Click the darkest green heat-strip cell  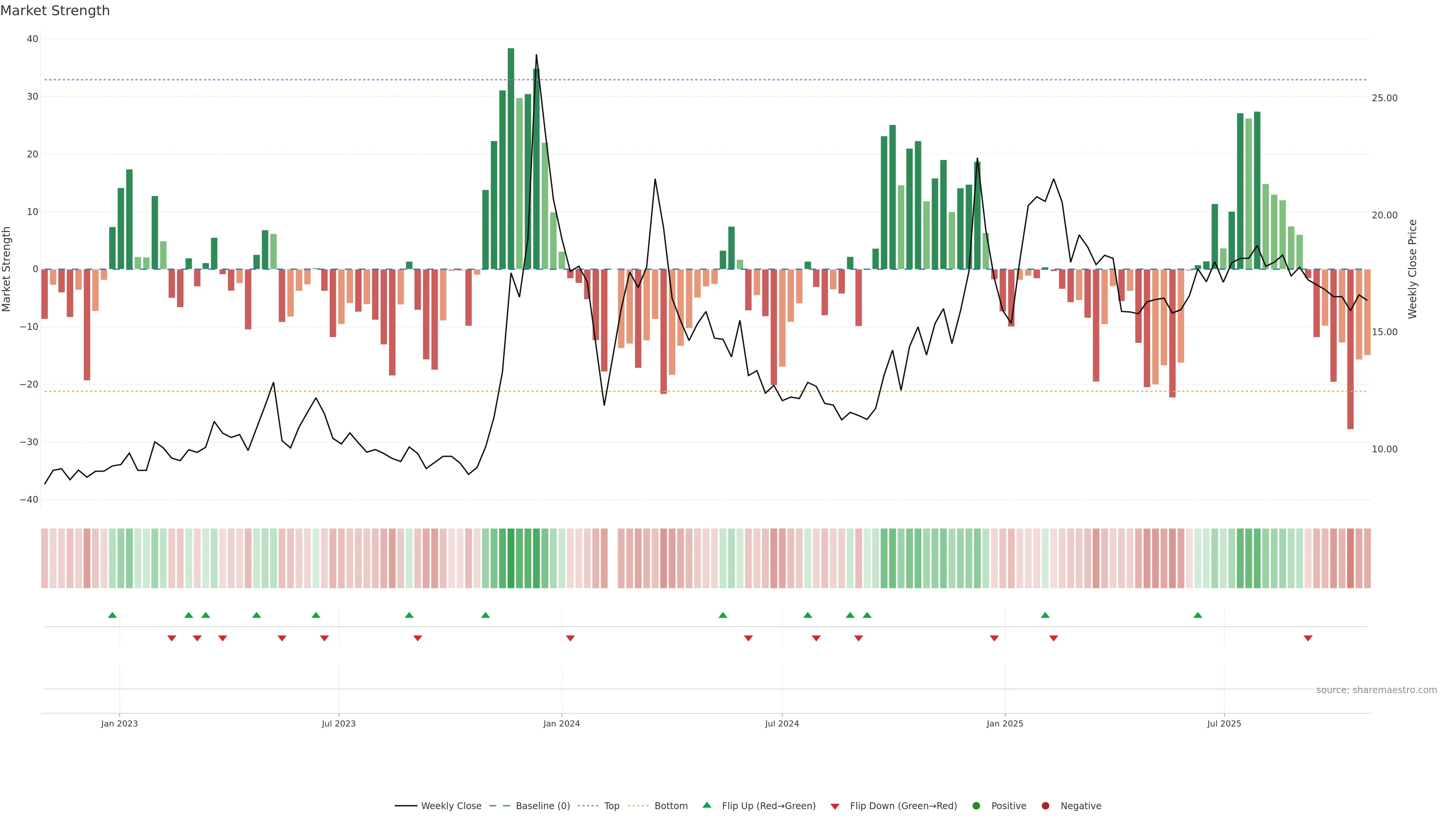pyautogui.click(x=511, y=558)
